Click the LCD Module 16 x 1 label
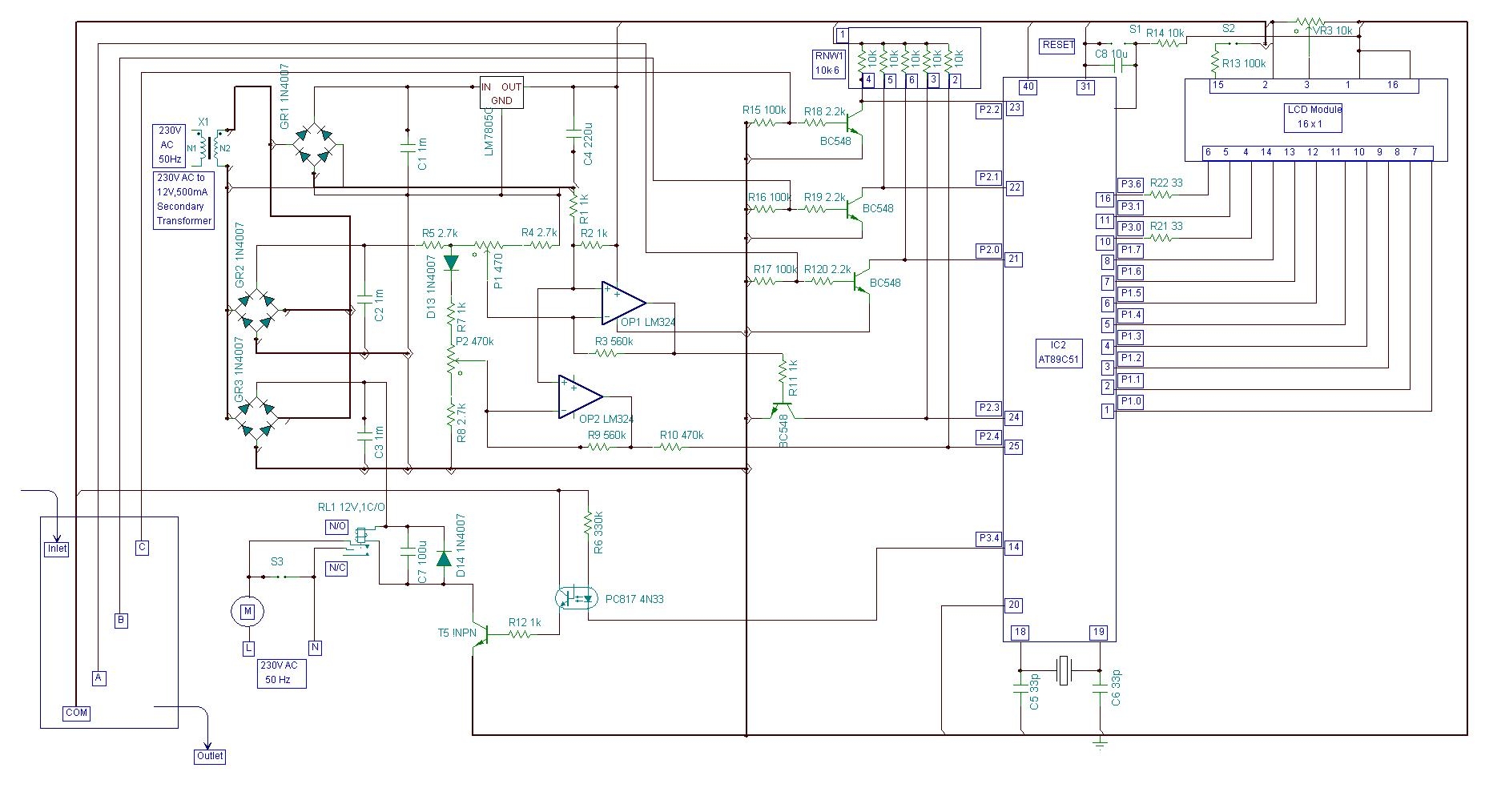This screenshot has width=1485, height=812. point(1314,117)
